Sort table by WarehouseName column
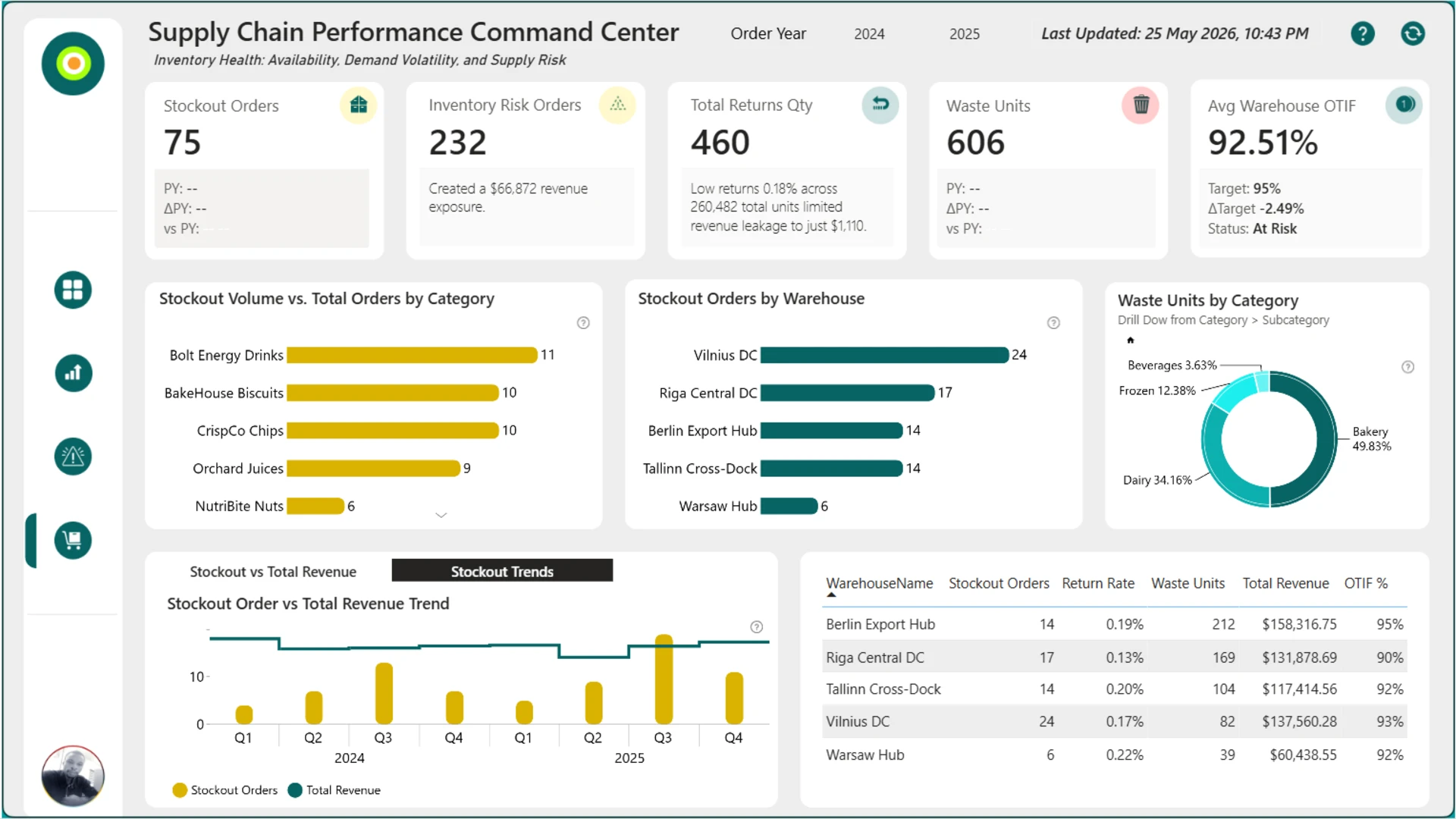This screenshot has width=1456, height=819. (880, 583)
